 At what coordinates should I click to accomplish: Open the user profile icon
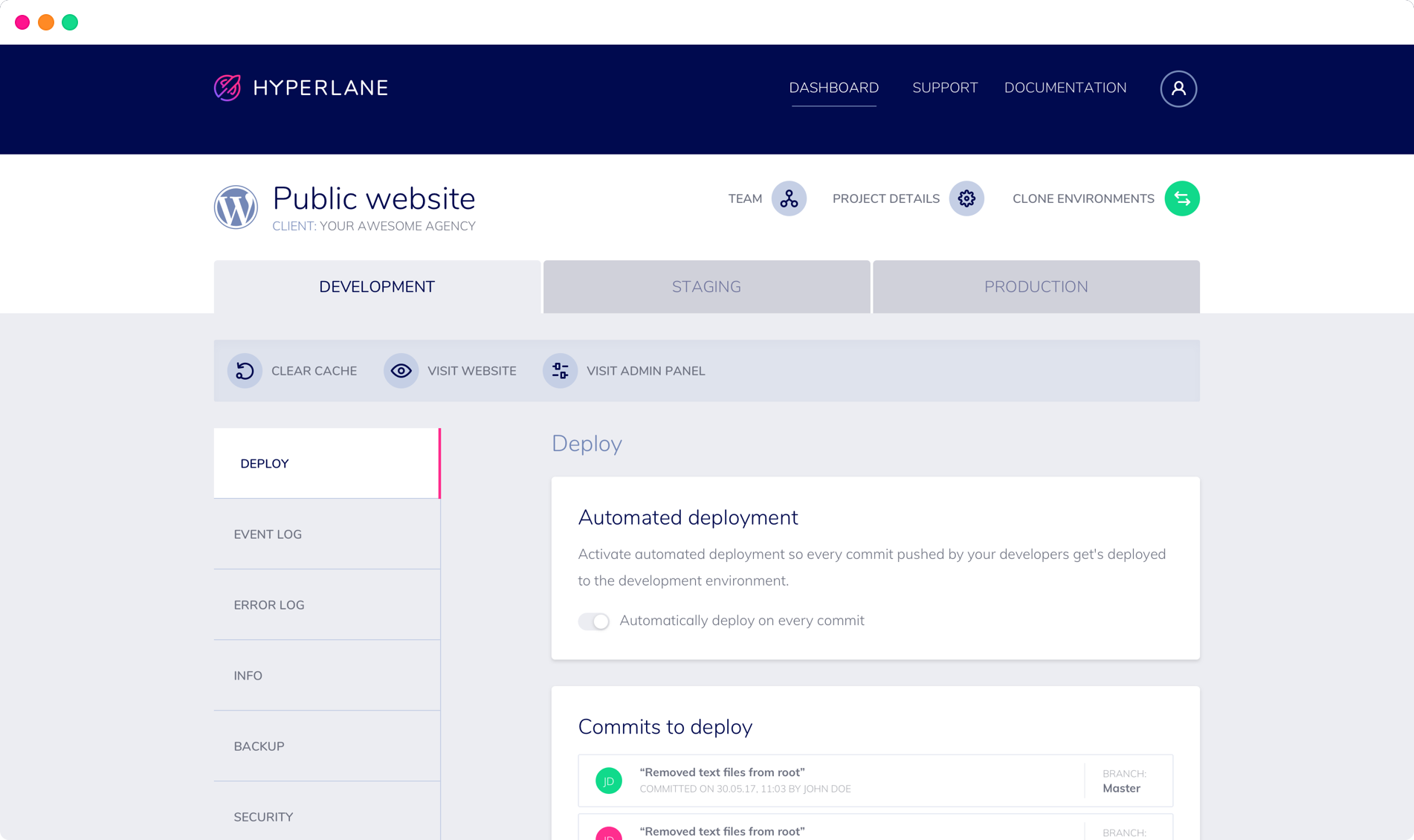coord(1178,88)
